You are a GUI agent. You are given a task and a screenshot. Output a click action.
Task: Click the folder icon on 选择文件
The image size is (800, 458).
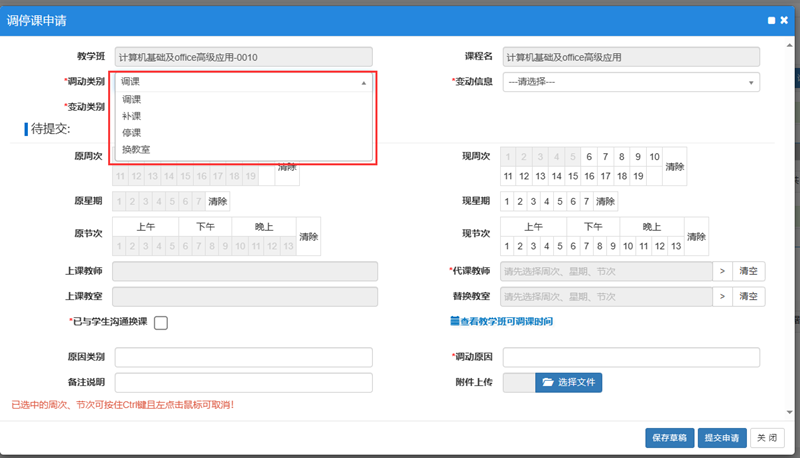point(547,382)
